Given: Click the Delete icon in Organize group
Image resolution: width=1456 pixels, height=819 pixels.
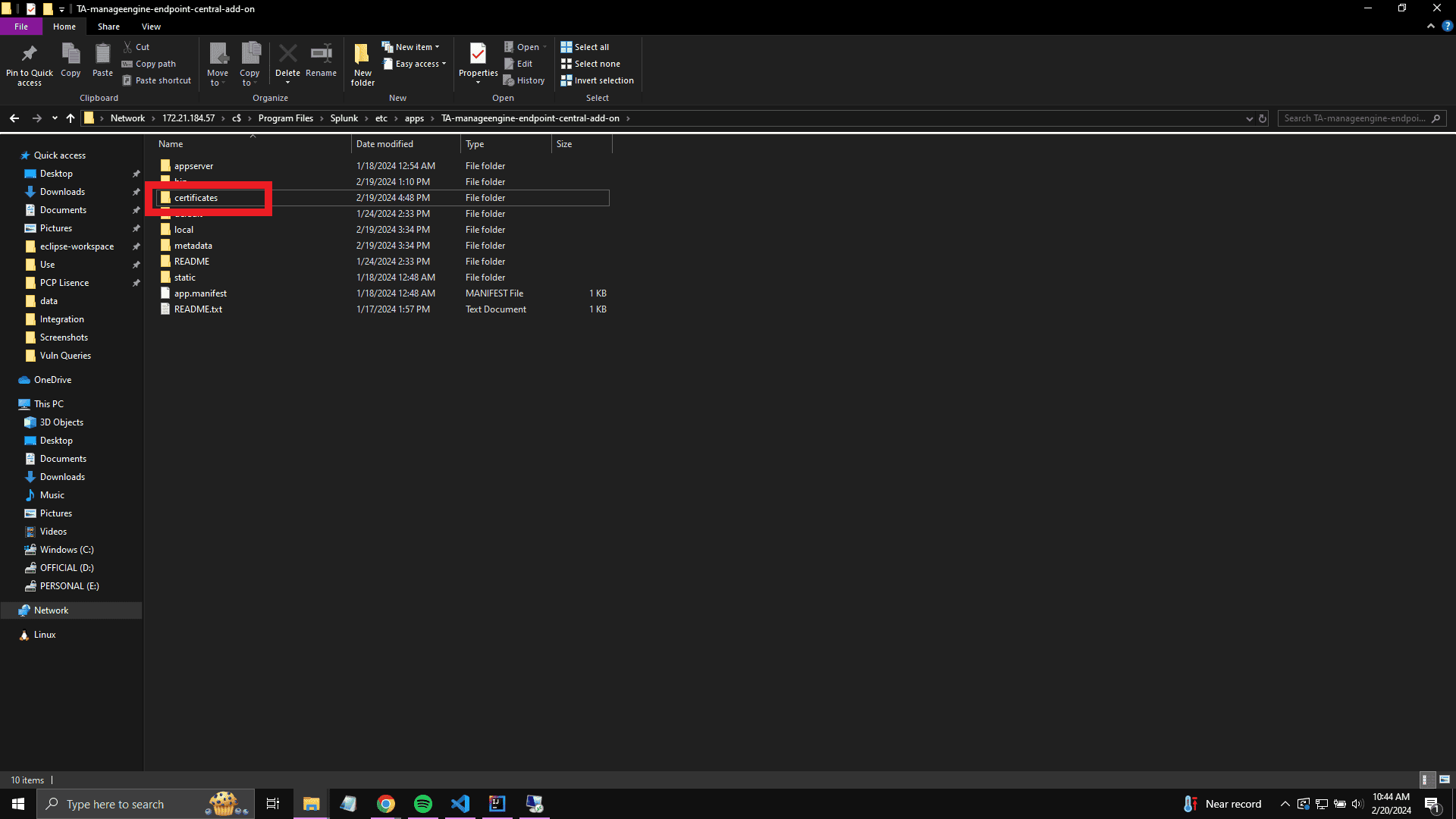Looking at the screenshot, I should coord(288,61).
